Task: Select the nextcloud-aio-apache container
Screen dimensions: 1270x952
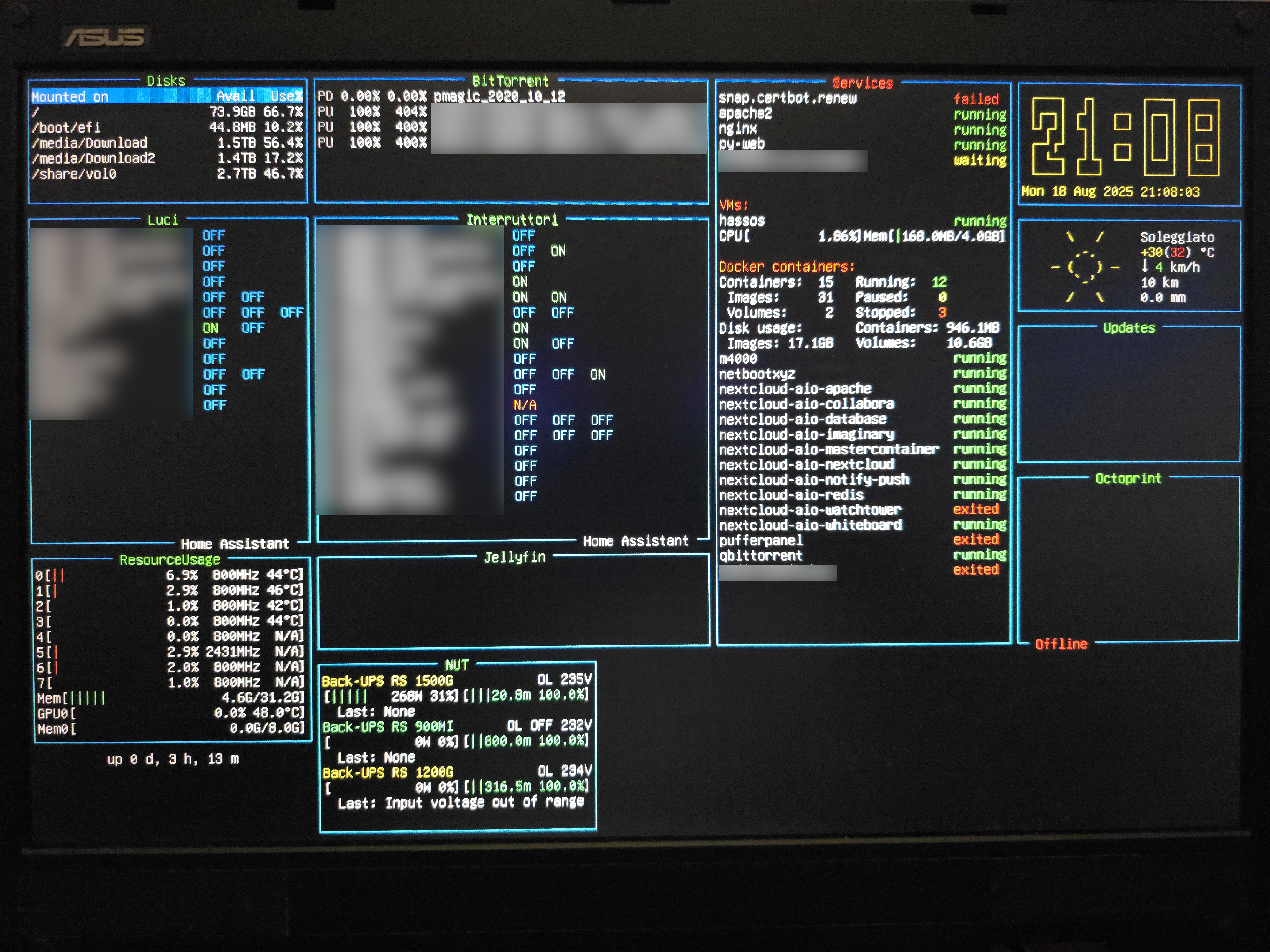Action: (x=862, y=388)
